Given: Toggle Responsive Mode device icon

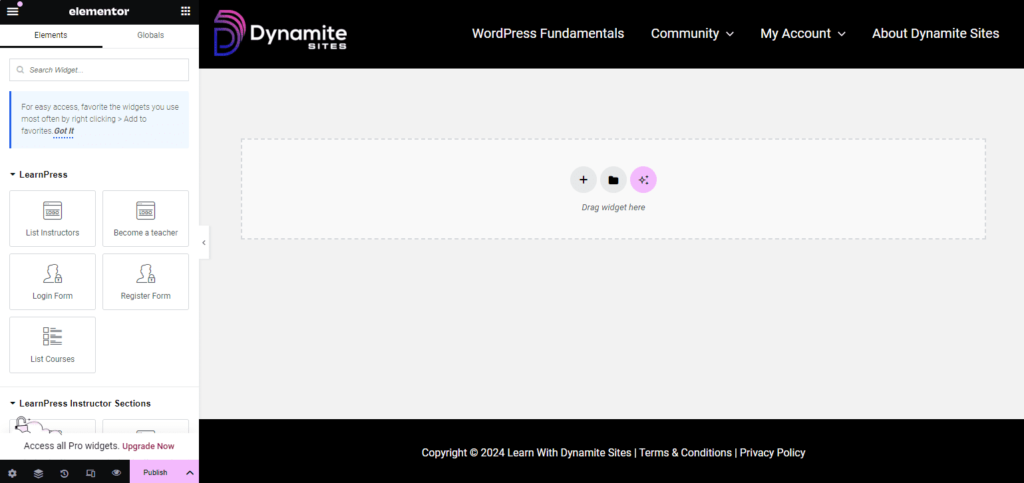Looking at the screenshot, I should pos(90,472).
